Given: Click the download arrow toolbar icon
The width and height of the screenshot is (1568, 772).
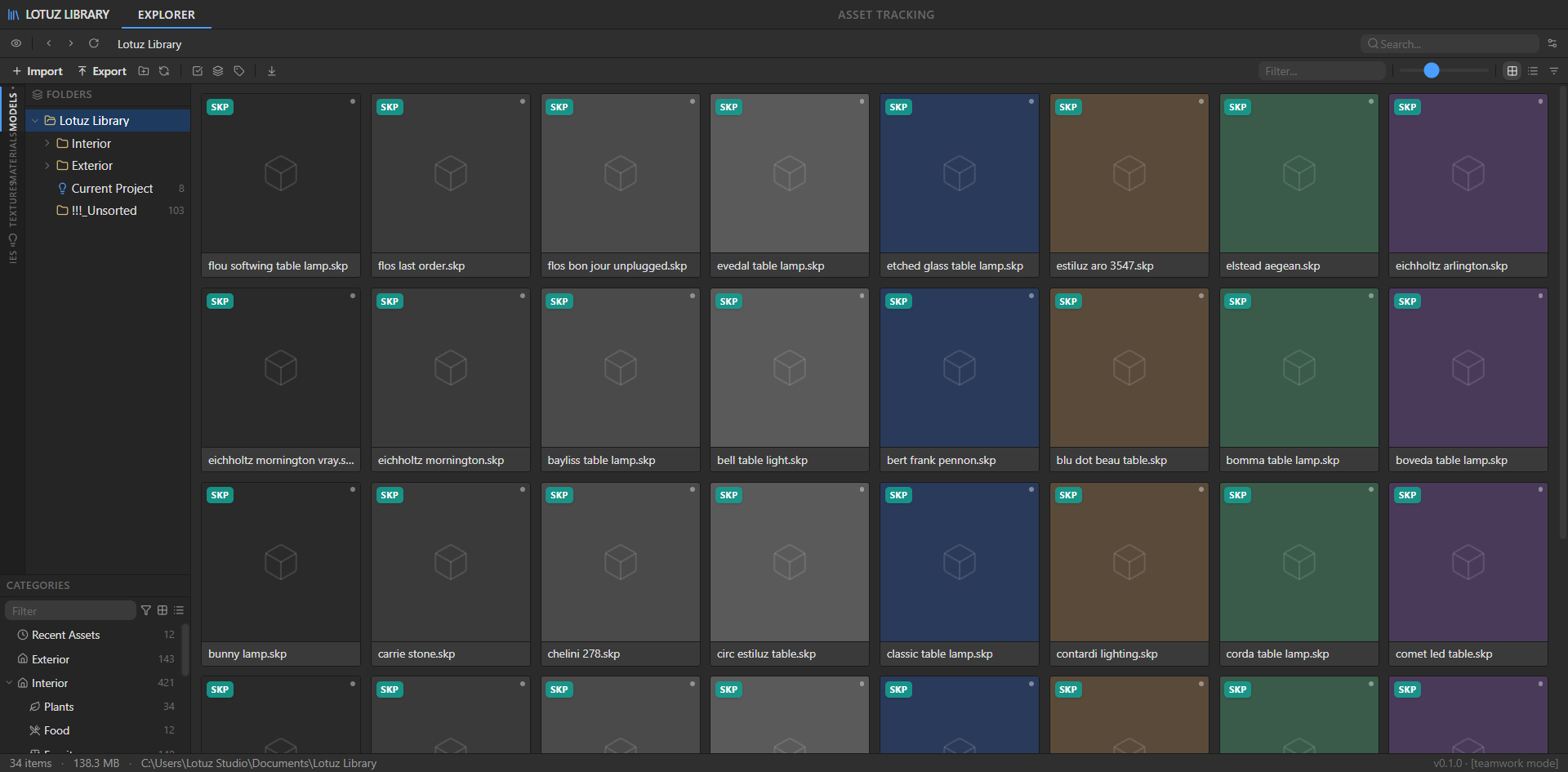Looking at the screenshot, I should 272,71.
